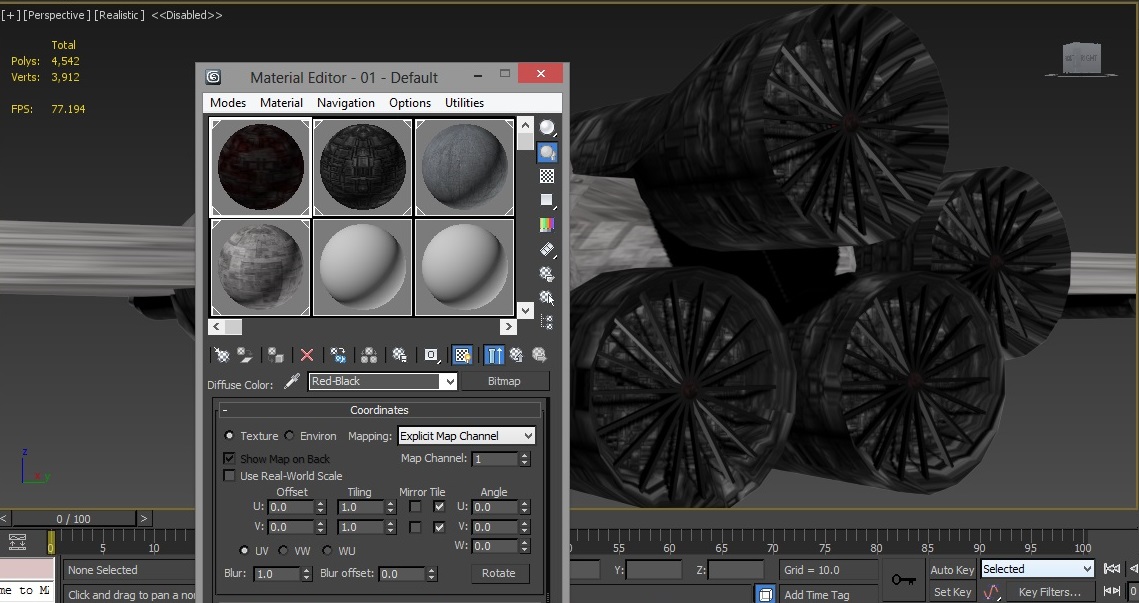
Task: Enable Use Real-World Scale
Action: [x=229, y=475]
